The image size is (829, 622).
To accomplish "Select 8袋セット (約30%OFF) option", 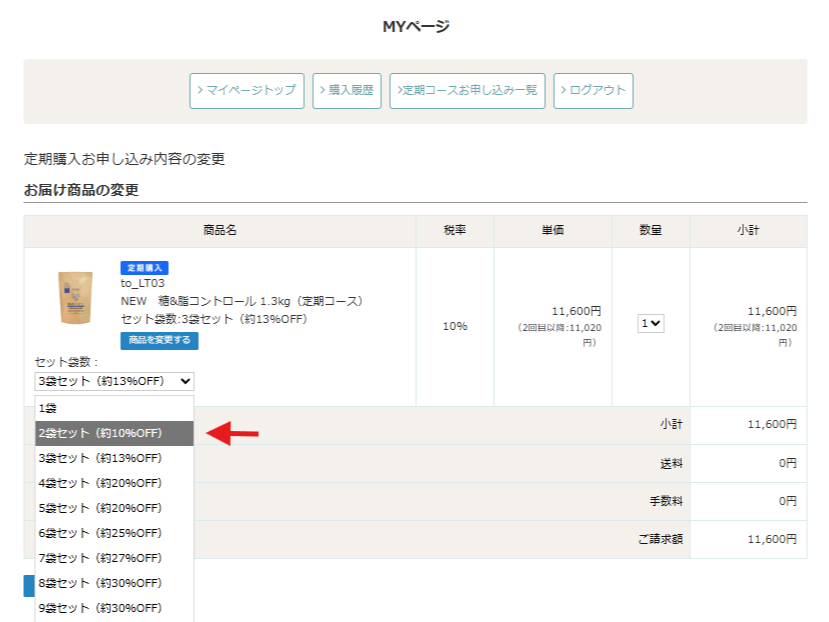I will (114, 583).
